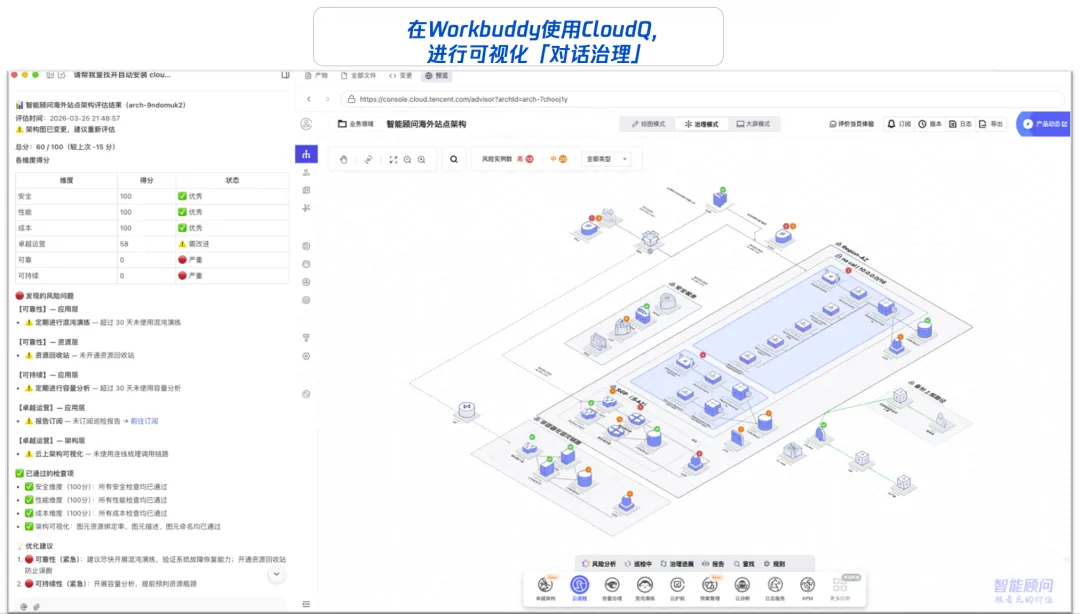The height and width of the screenshot is (614, 1080).
Task: Select the hand pan tool in canvas toolbar
Action: (344, 159)
